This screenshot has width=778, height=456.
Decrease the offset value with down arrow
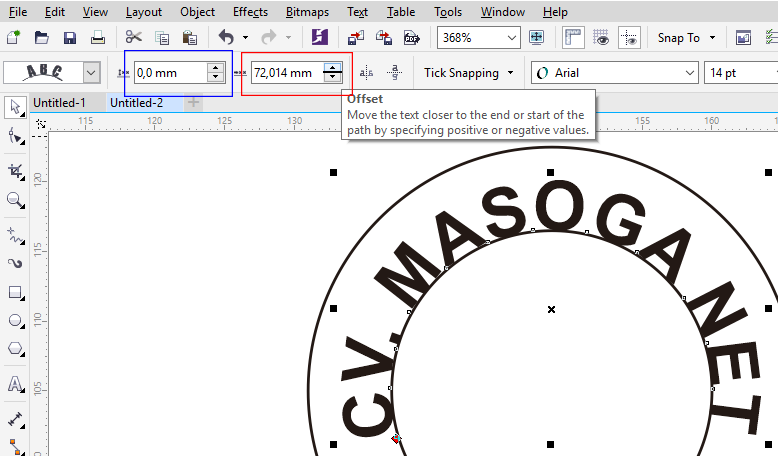(332, 78)
